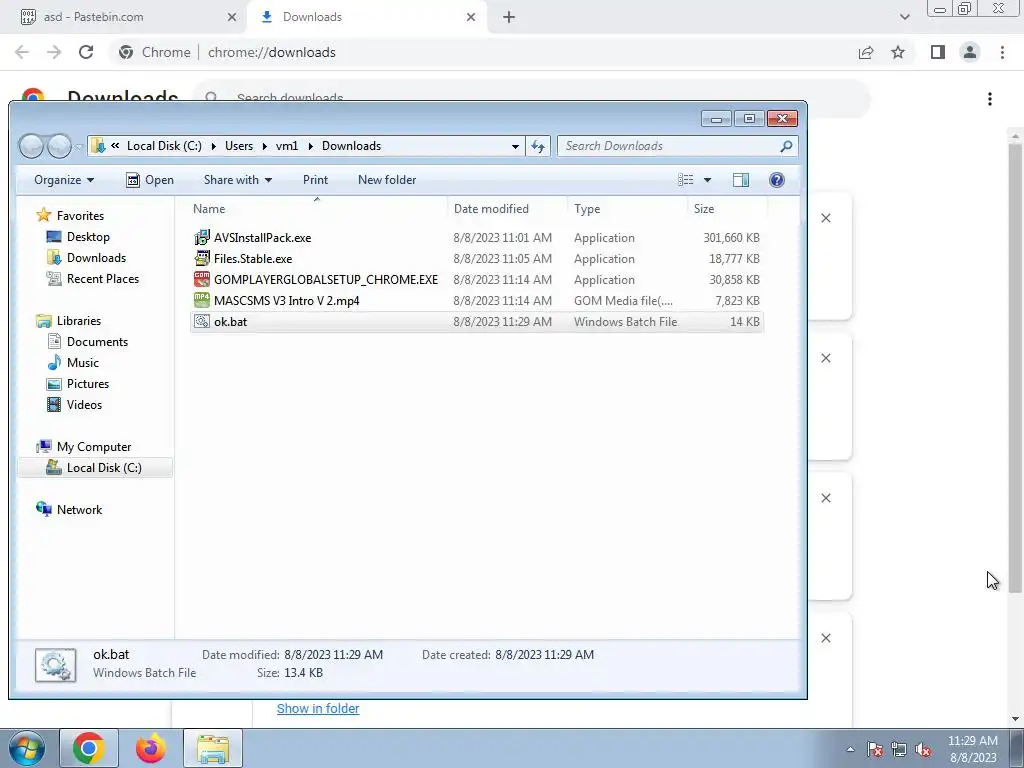Sort by Name column header
Screen dimensions: 1024x768
[x=317, y=209]
